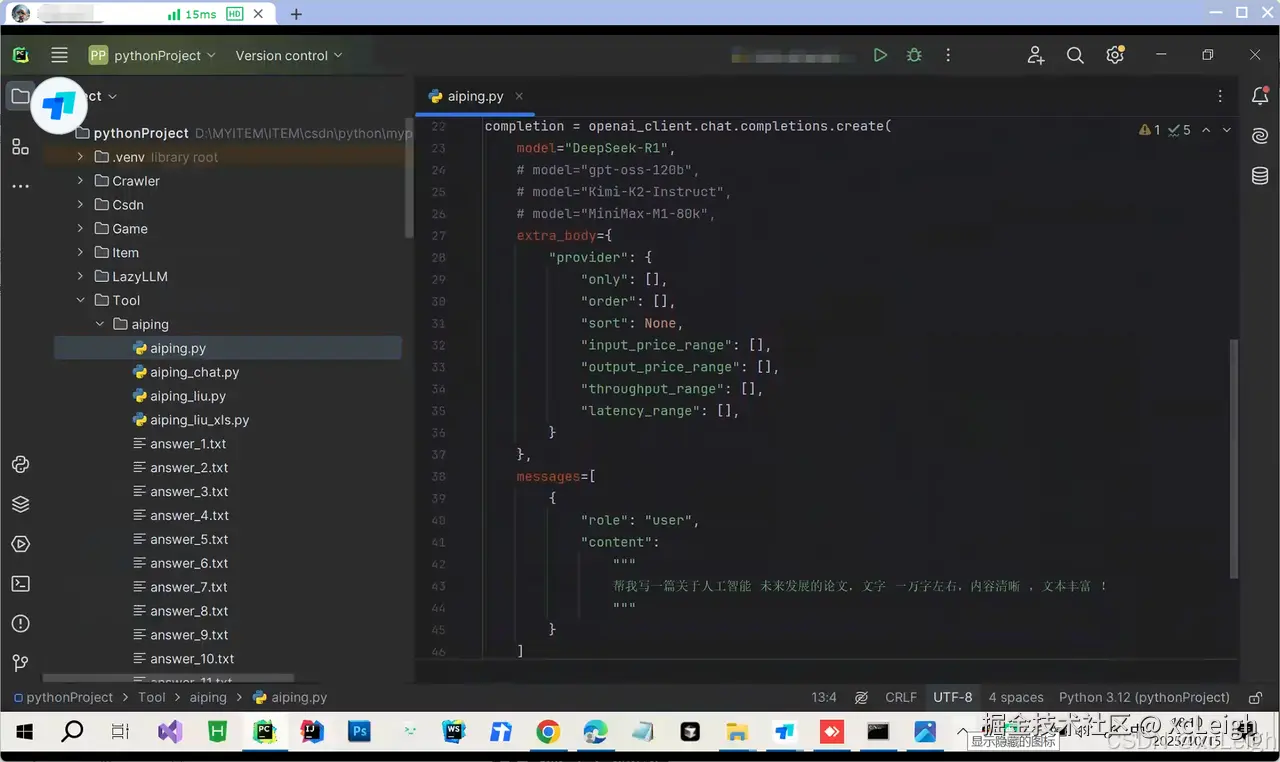Click the 4 spaces indent widget
Screen dimensions: 1280x762
click(x=1016, y=697)
